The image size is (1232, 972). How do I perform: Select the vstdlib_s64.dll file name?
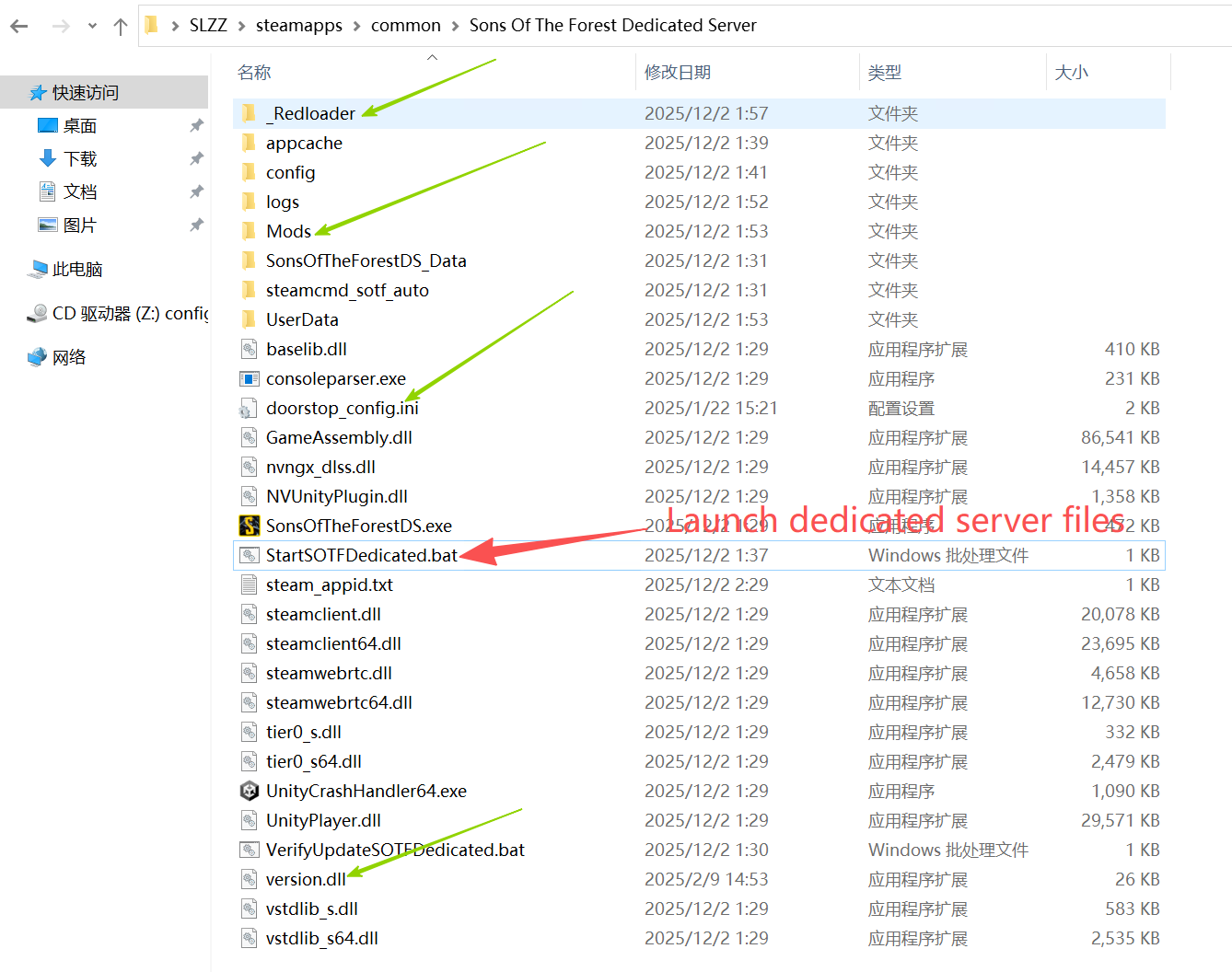(322, 938)
